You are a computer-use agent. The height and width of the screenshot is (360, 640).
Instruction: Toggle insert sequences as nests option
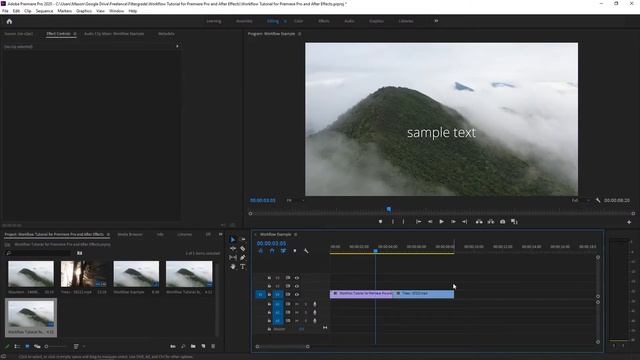(x=261, y=251)
